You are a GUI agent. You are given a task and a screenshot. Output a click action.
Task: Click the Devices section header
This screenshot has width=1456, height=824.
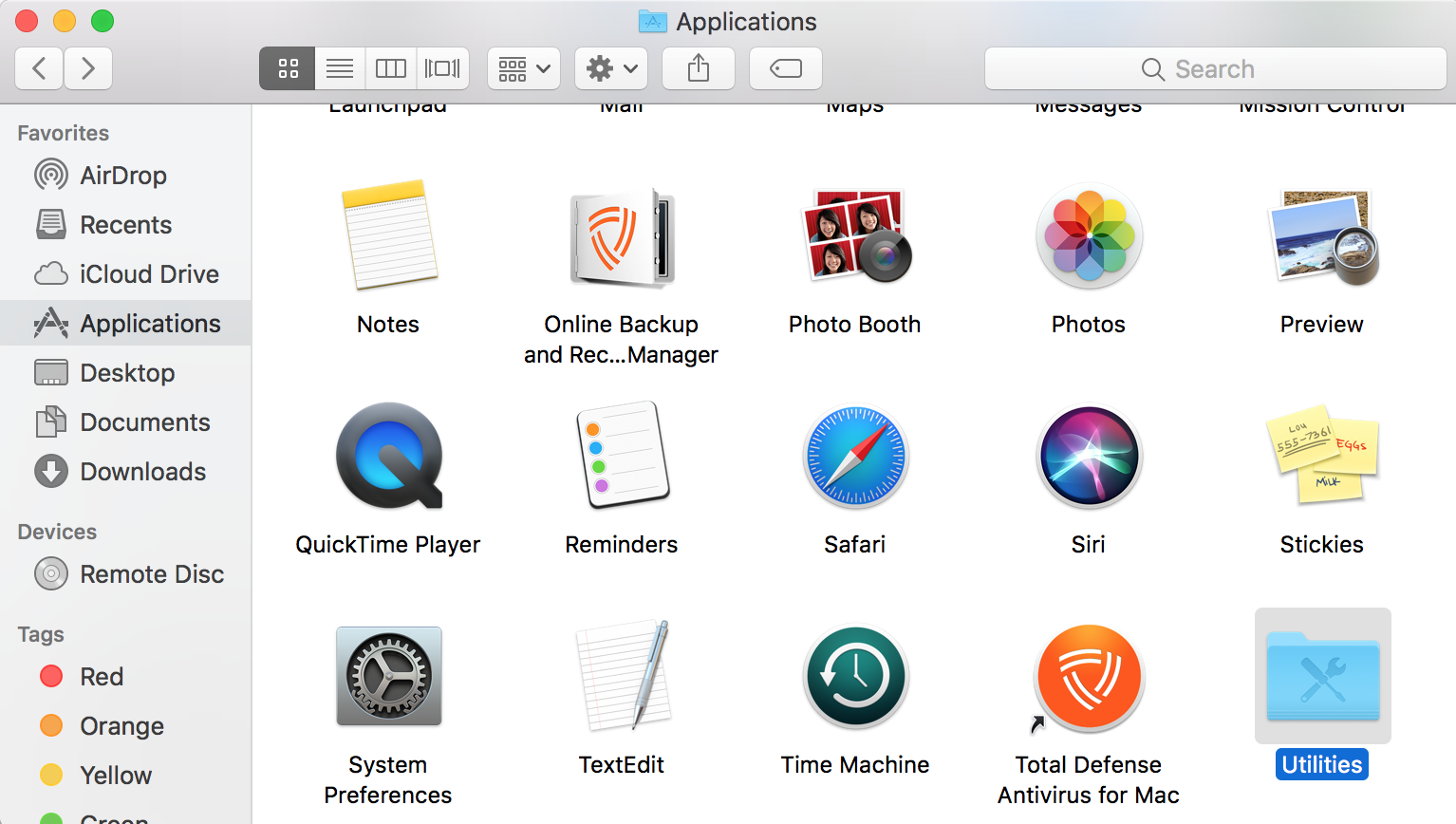57,532
